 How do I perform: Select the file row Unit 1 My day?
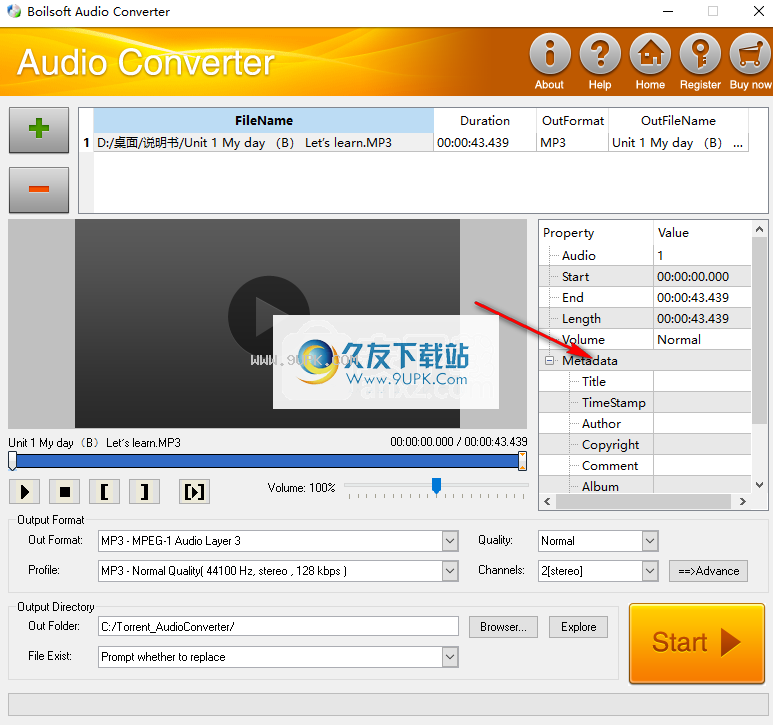point(263,143)
